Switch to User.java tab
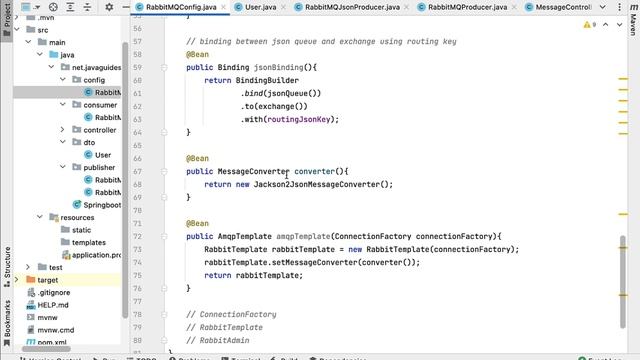Image resolution: width=640 pixels, height=360 pixels. click(x=260, y=7)
